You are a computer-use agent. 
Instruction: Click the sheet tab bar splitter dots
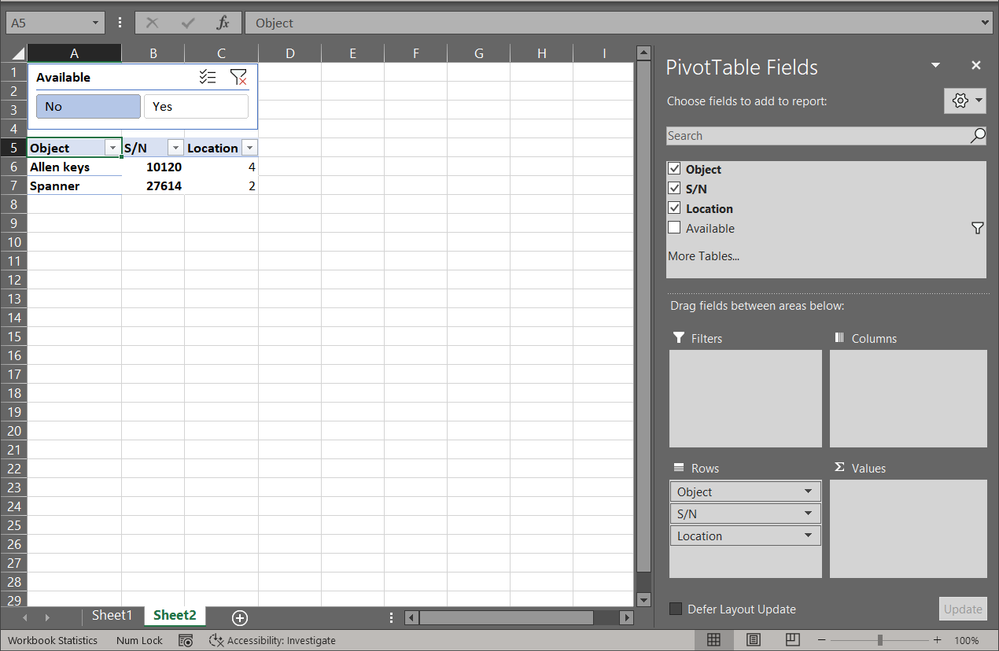tap(391, 617)
